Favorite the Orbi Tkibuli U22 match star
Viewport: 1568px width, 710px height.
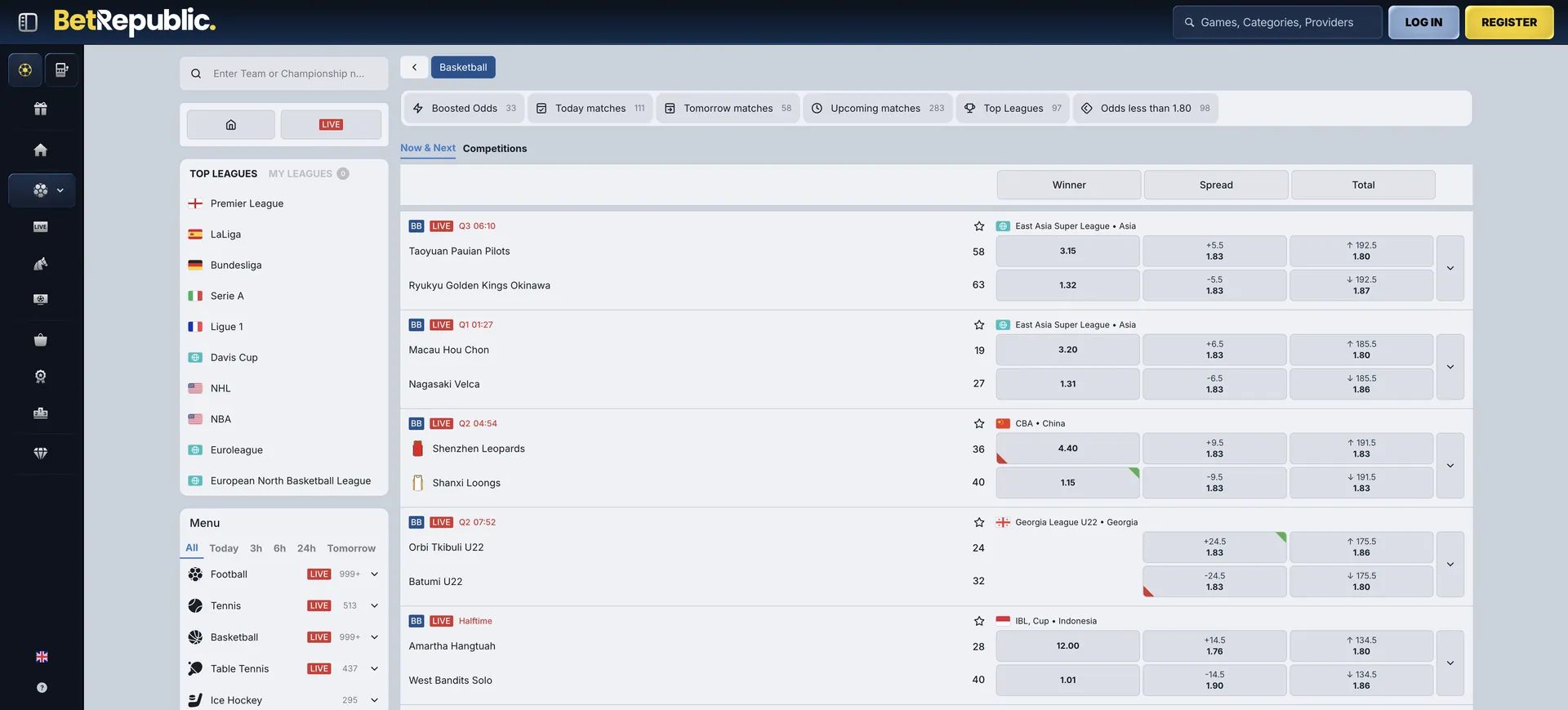(979, 523)
